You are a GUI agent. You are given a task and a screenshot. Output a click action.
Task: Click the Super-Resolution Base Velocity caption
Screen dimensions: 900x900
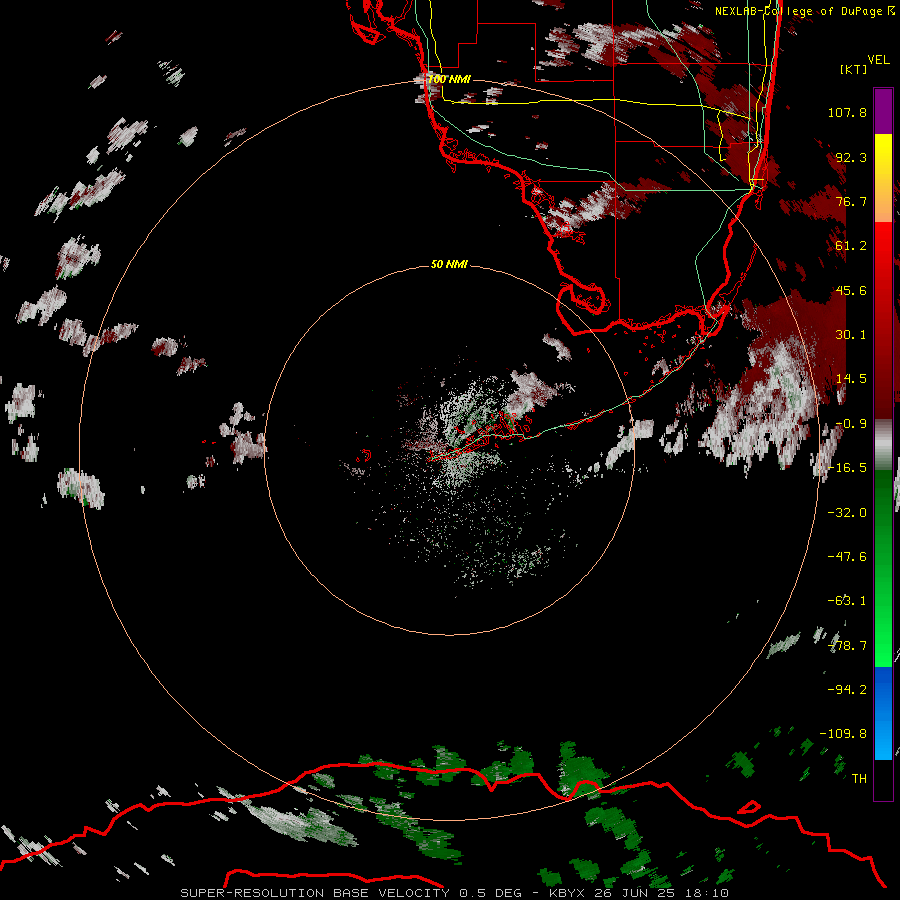point(455,893)
